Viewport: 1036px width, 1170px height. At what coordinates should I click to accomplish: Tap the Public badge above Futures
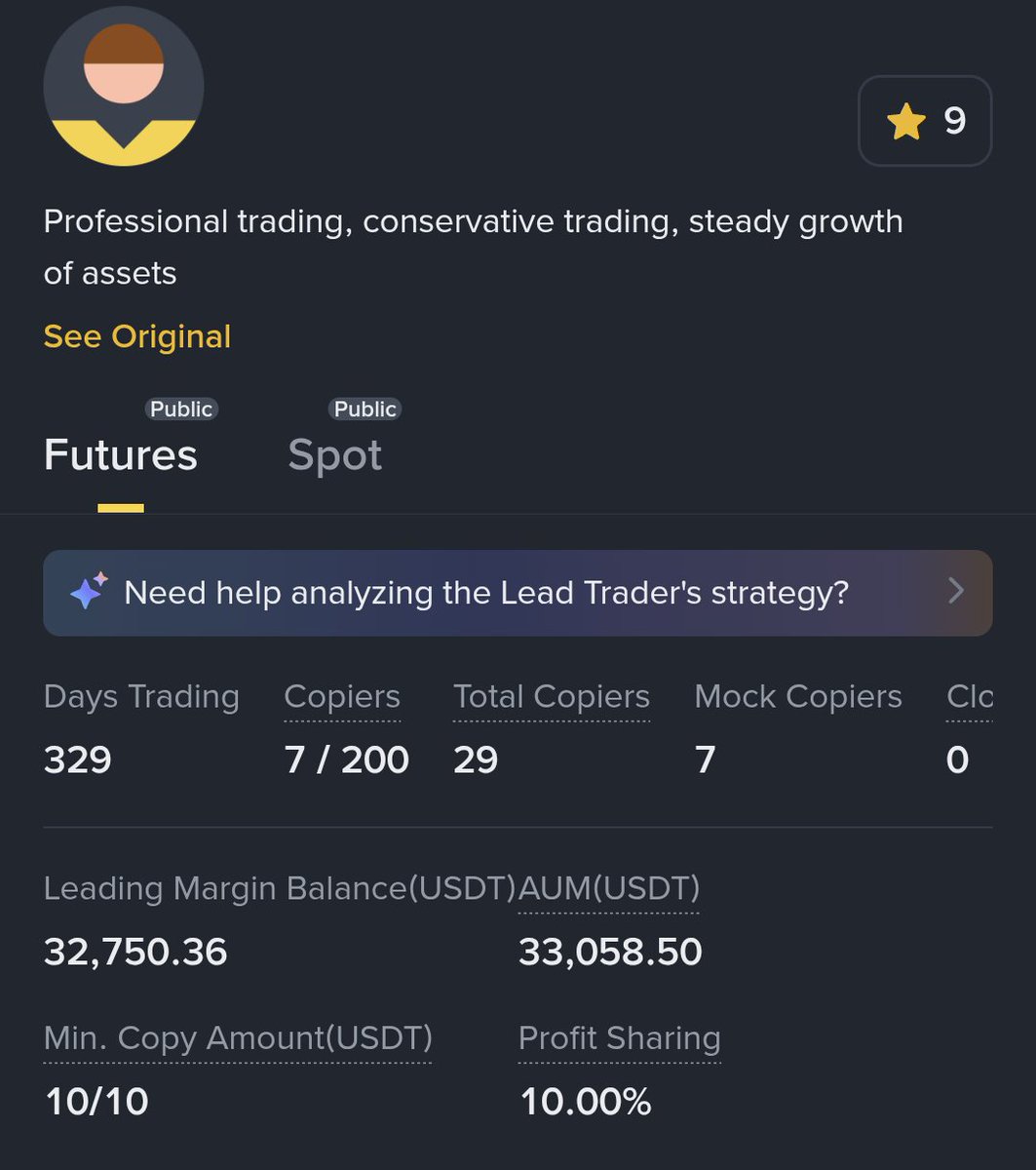point(181,409)
